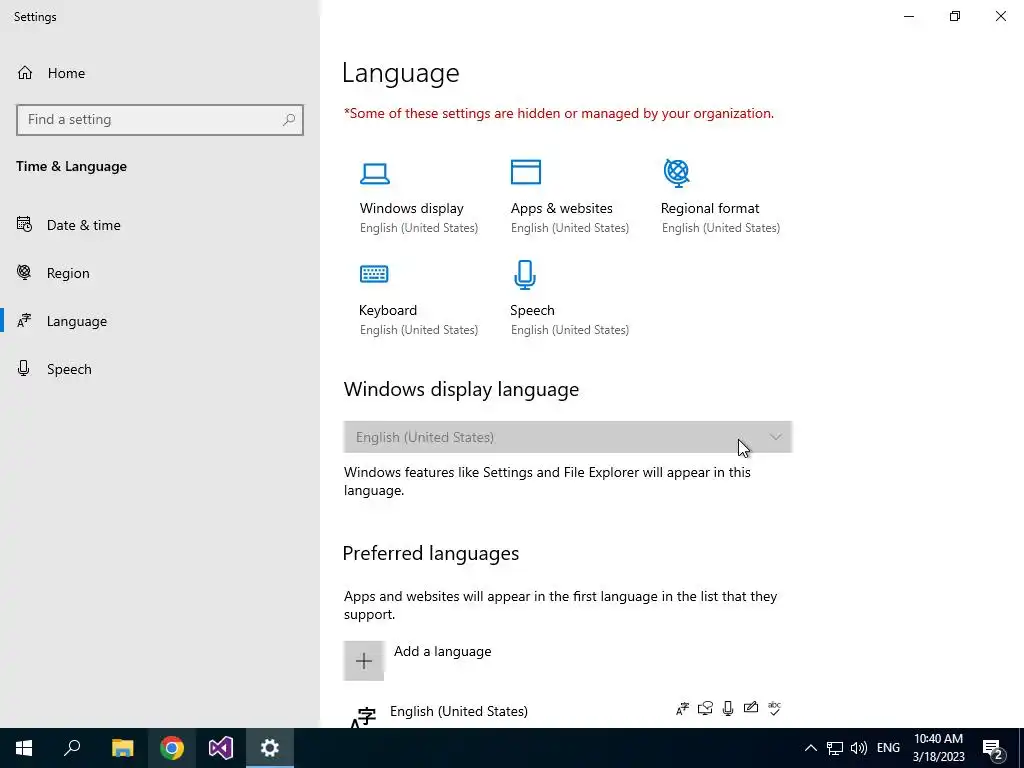The image size is (1024, 768).
Task: Show hidden tray icons chevron
Action: (810, 748)
